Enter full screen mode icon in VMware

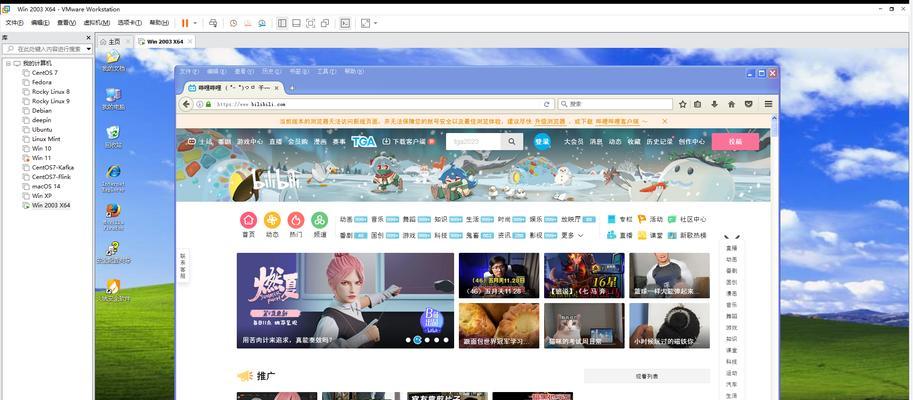(310, 23)
